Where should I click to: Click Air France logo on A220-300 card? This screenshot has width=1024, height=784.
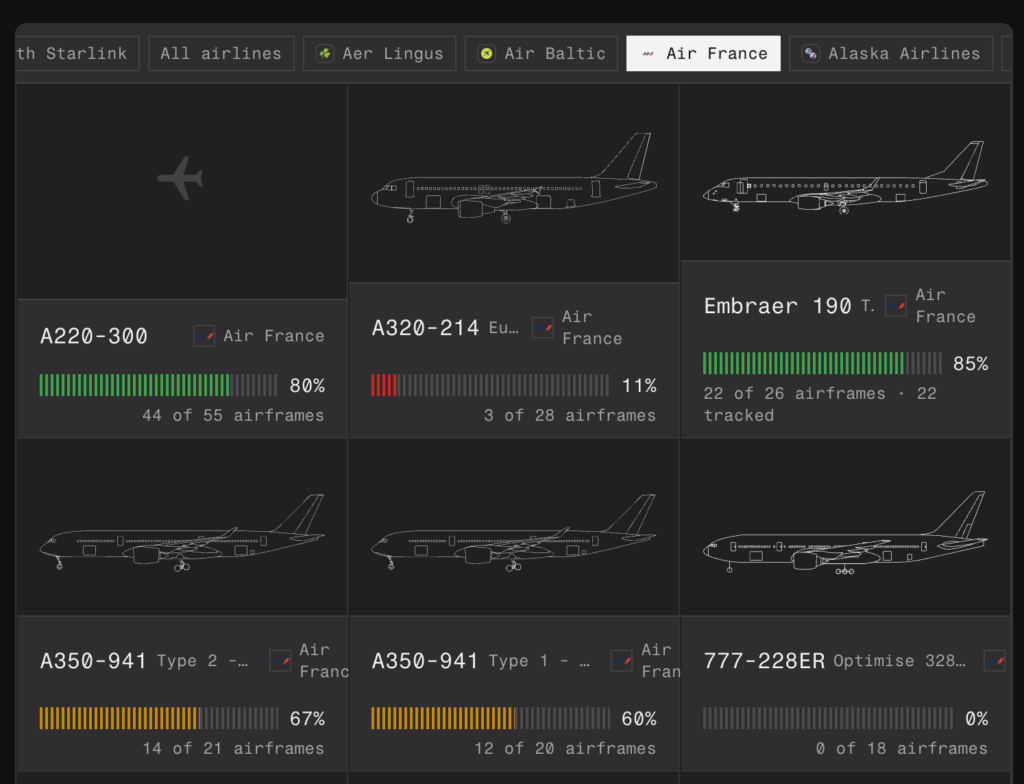point(204,336)
